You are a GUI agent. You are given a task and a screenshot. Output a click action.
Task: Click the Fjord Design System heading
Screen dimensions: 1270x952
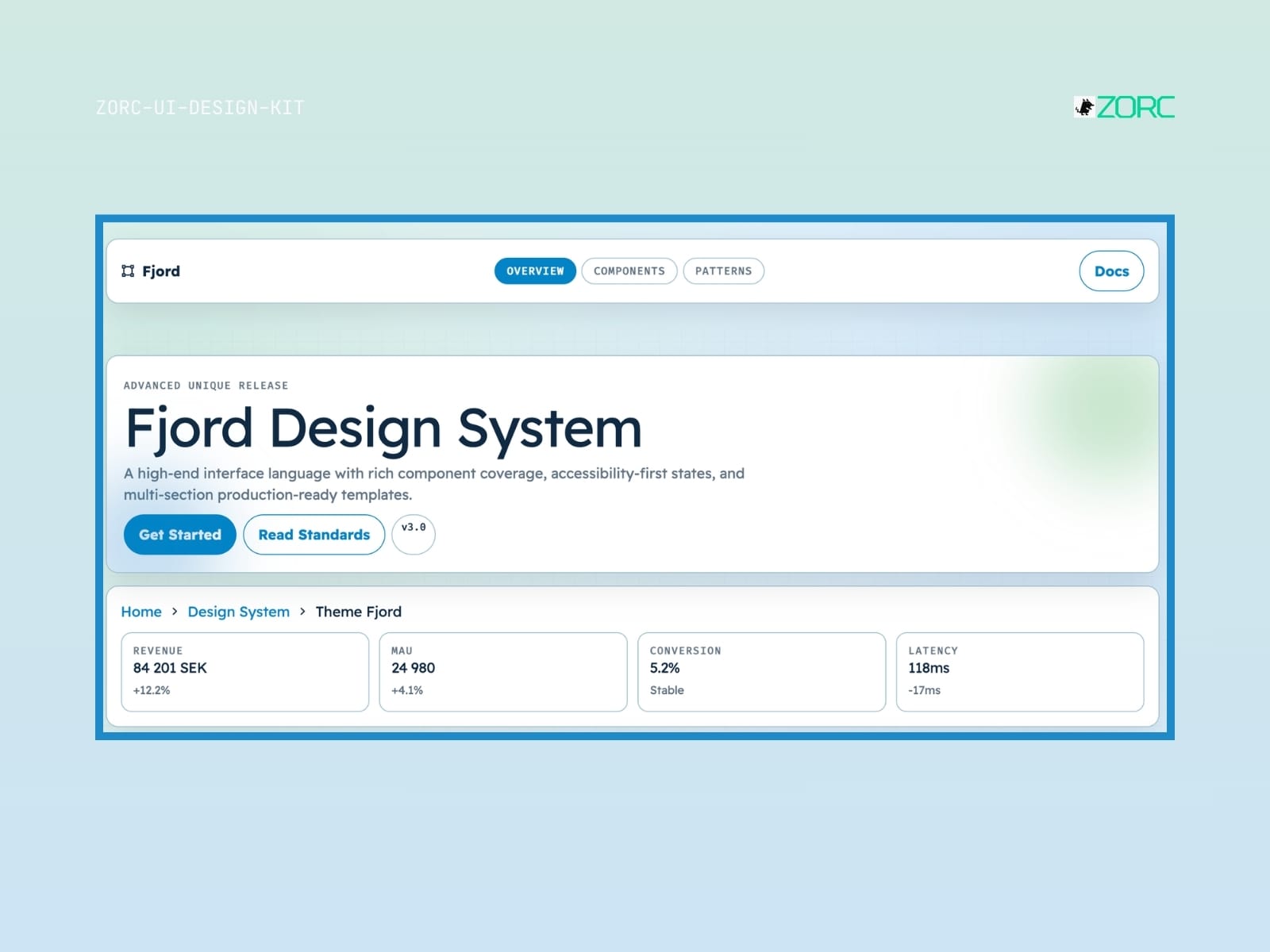coord(383,428)
